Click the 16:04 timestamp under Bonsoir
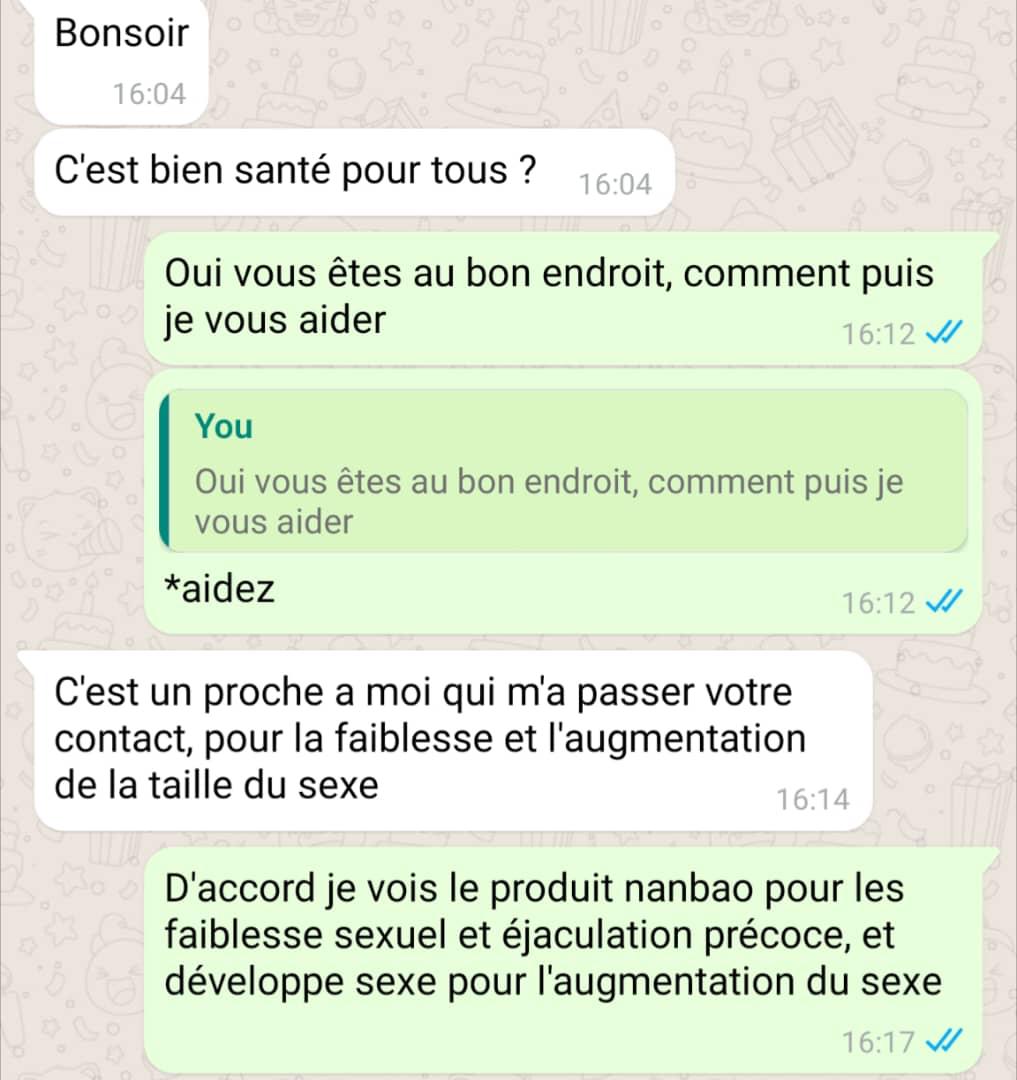The image size is (1017, 1080). [x=149, y=94]
